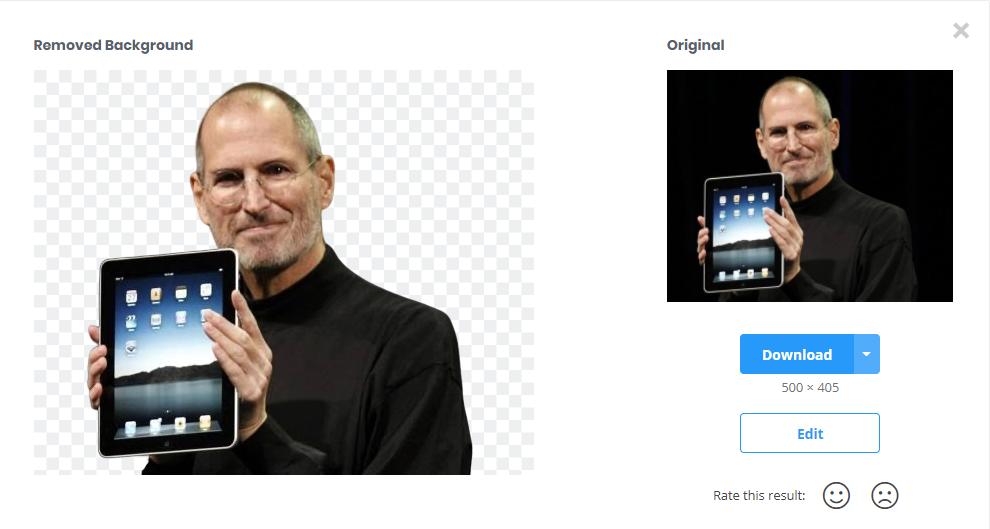This screenshot has height=529, width=990.
Task: Click the hand holding the tablet in the preview
Action: (x=241, y=361)
